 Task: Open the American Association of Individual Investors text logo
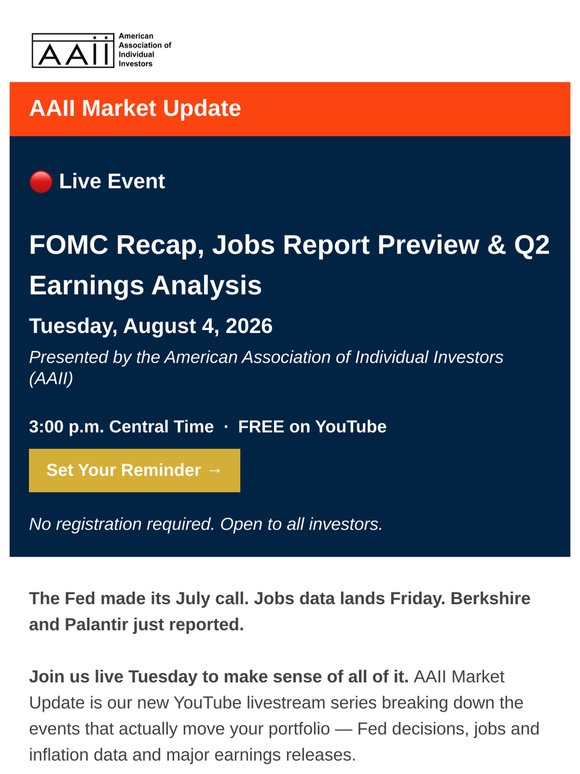click(145, 50)
